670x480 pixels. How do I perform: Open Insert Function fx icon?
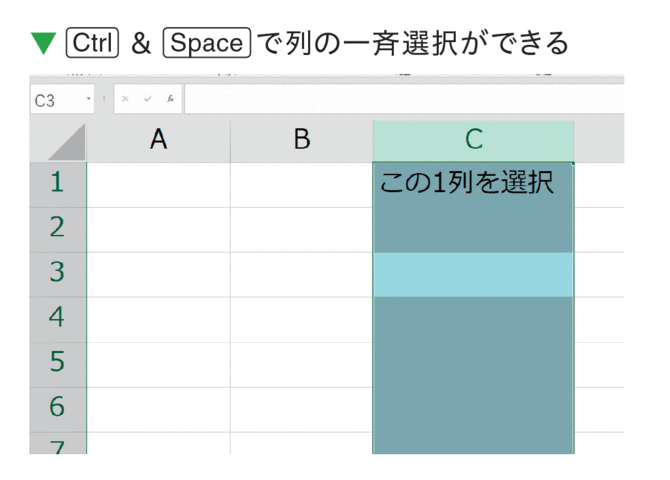pos(170,99)
